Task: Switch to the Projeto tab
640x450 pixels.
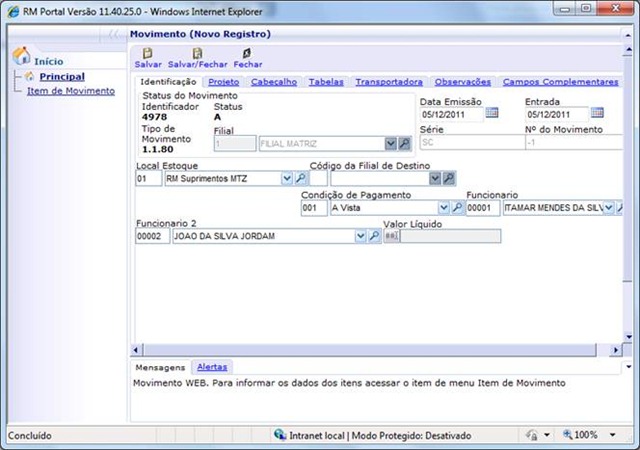Action: 224,82
